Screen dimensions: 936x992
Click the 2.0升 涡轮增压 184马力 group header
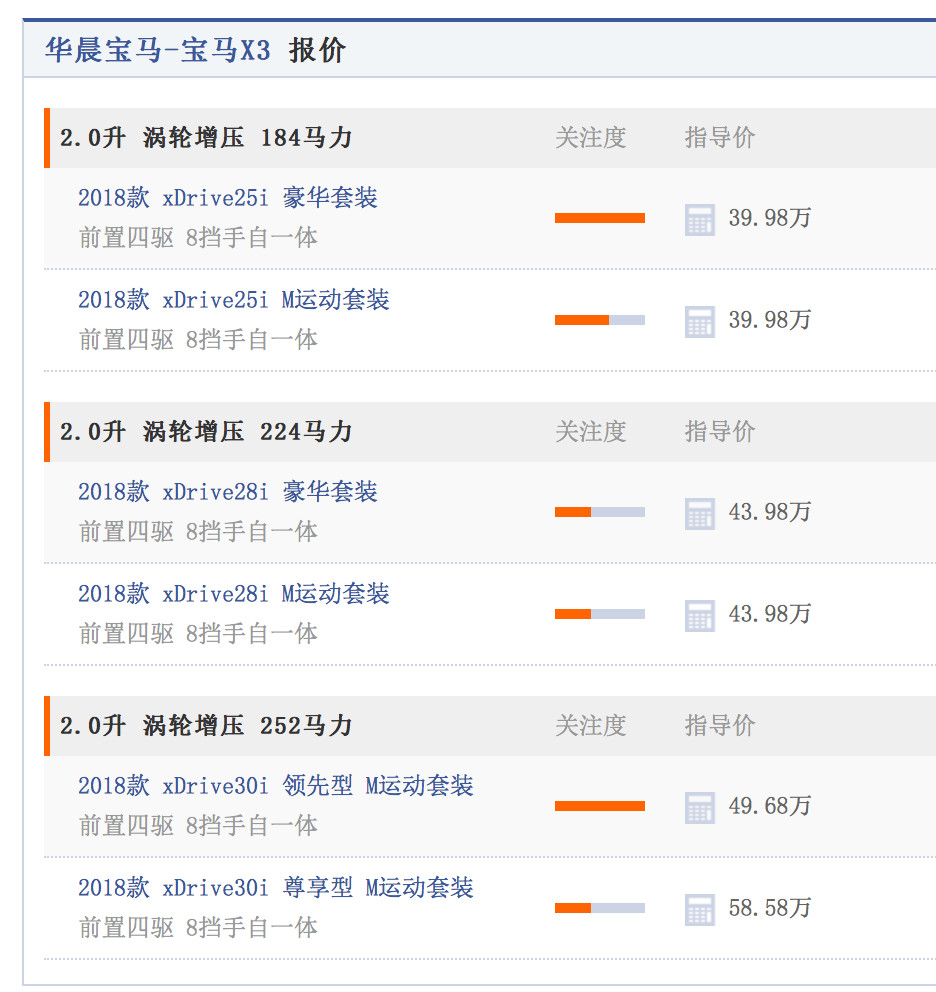coord(206,138)
